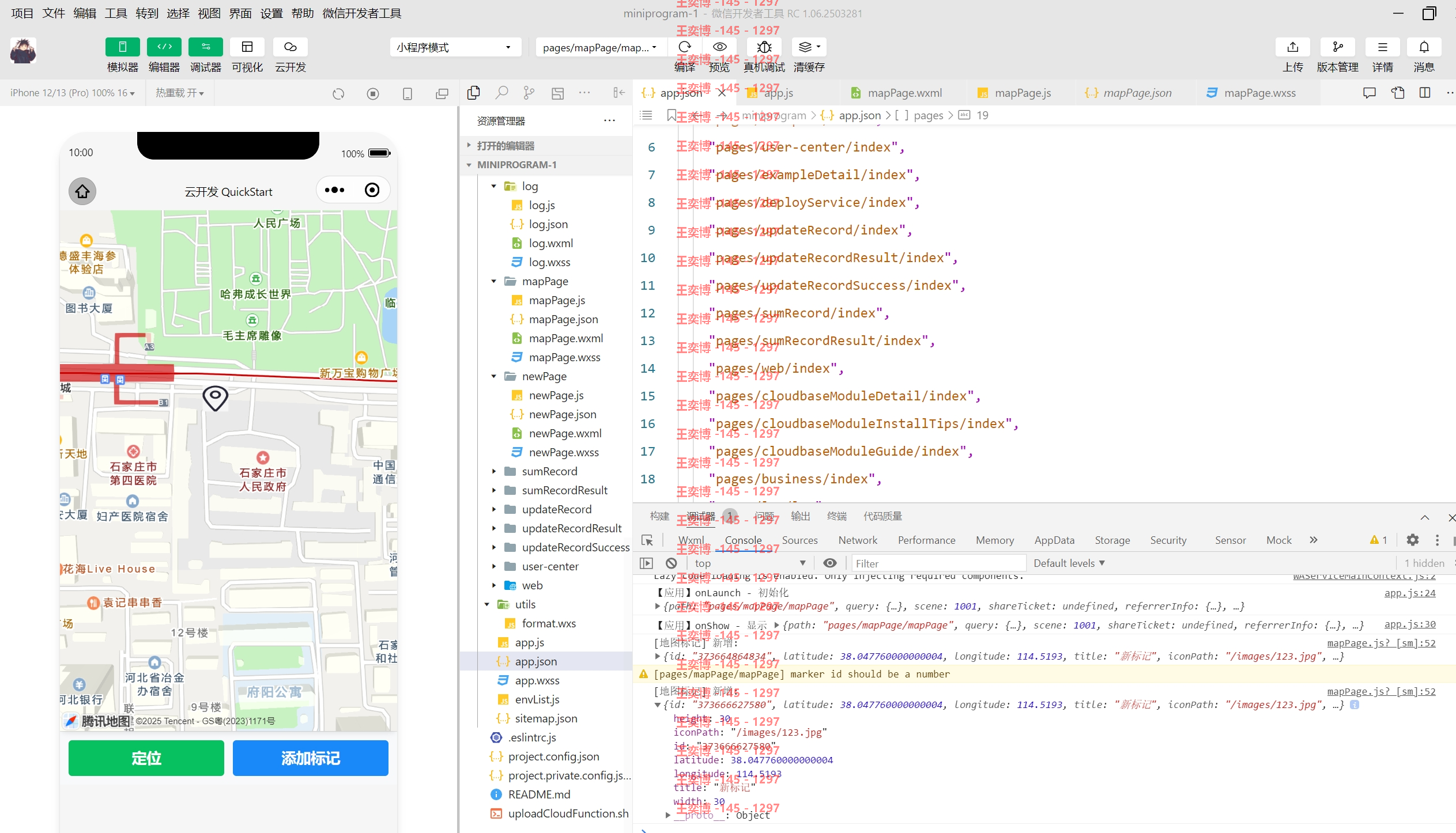1456x833 pixels.
Task: Clear the console with block icon
Action: (671, 563)
